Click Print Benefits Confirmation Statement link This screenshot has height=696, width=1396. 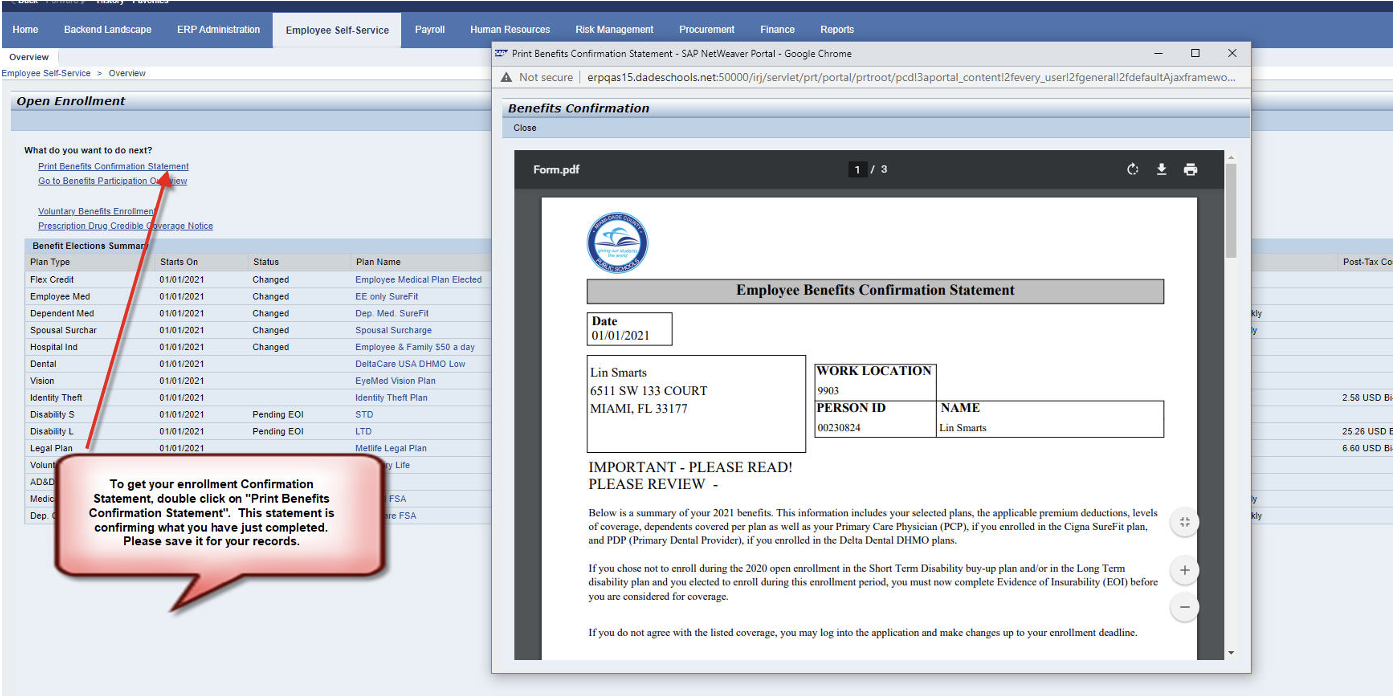pos(113,167)
